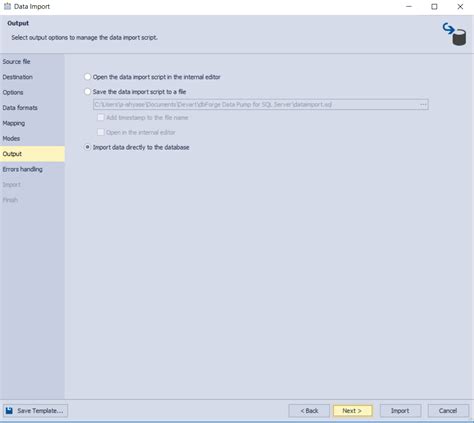474x423 pixels.
Task: Check Open in the internal editor
Action: click(100, 132)
